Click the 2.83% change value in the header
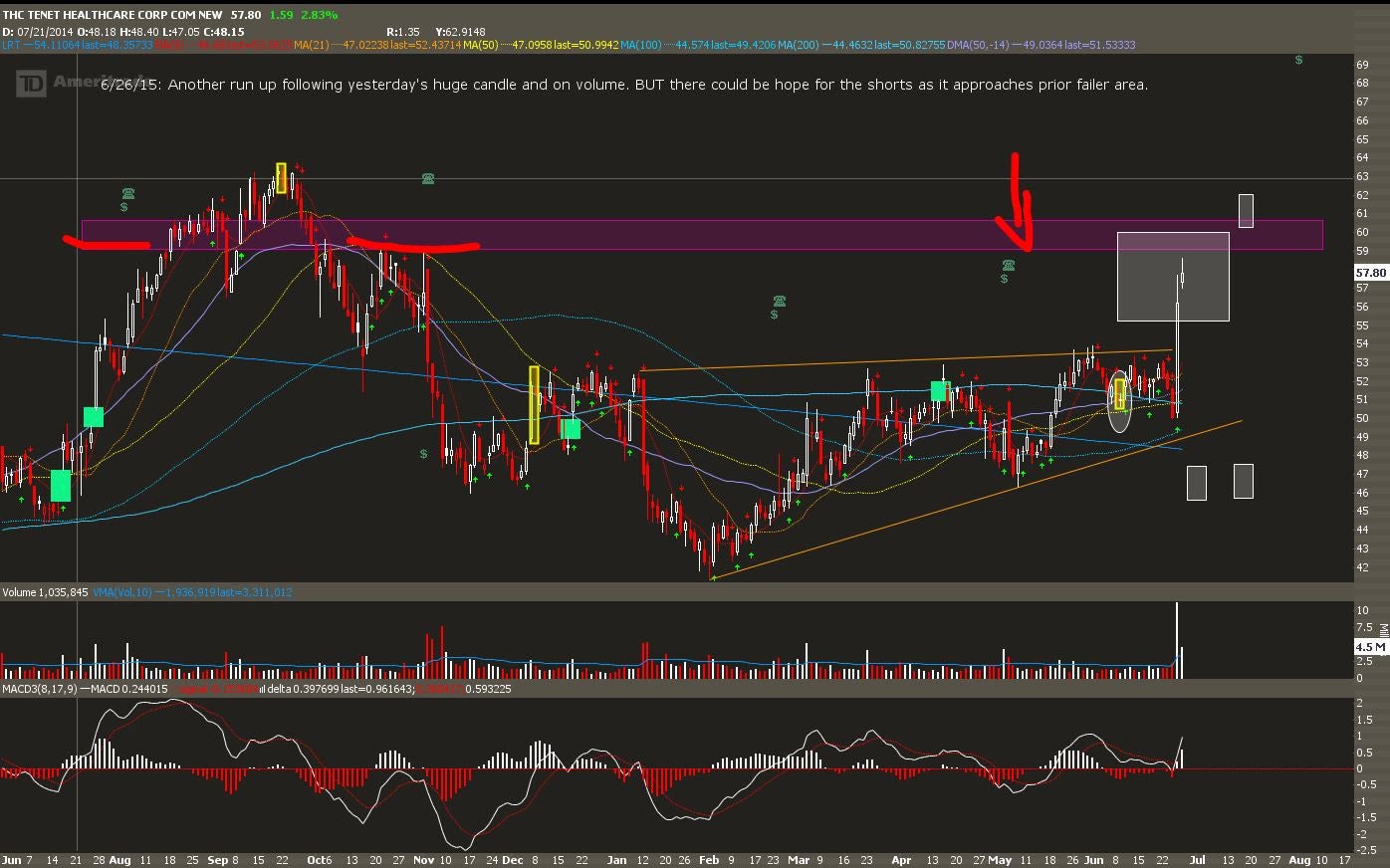The image size is (1390, 868). pyautogui.click(x=321, y=16)
